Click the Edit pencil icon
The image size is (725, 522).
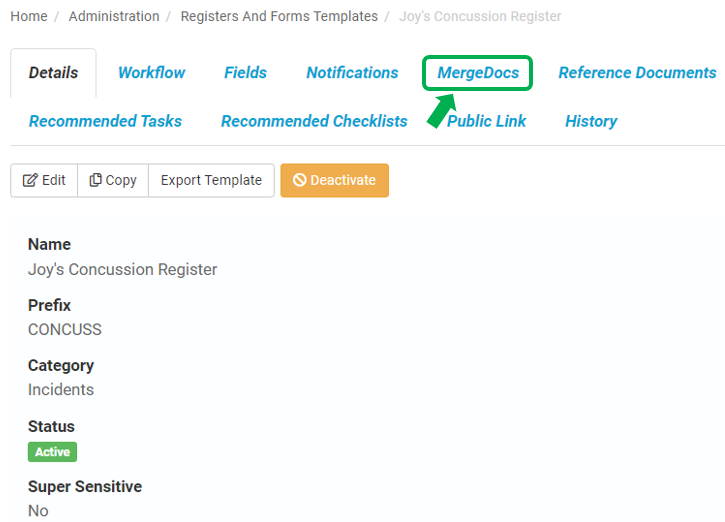tap(30, 180)
